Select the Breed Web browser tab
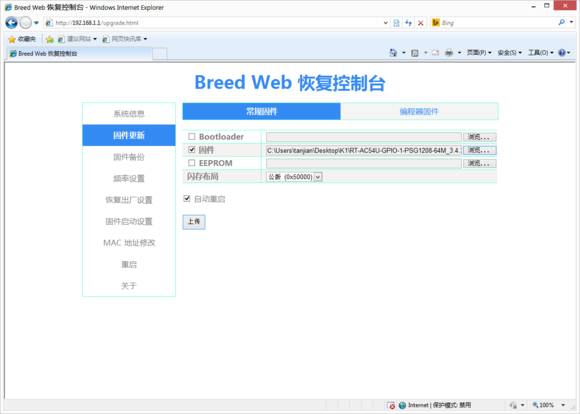 79,54
